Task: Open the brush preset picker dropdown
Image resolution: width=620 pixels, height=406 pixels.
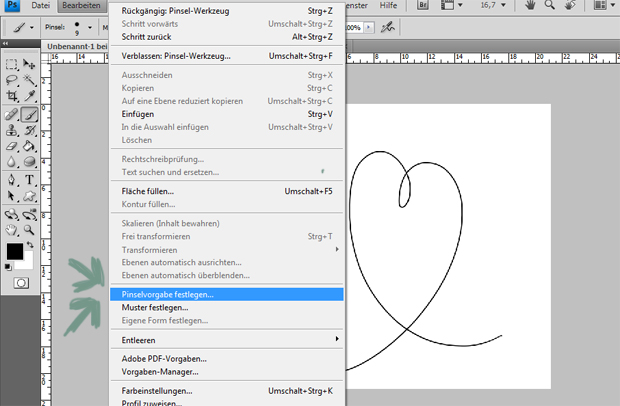Action: [91, 29]
